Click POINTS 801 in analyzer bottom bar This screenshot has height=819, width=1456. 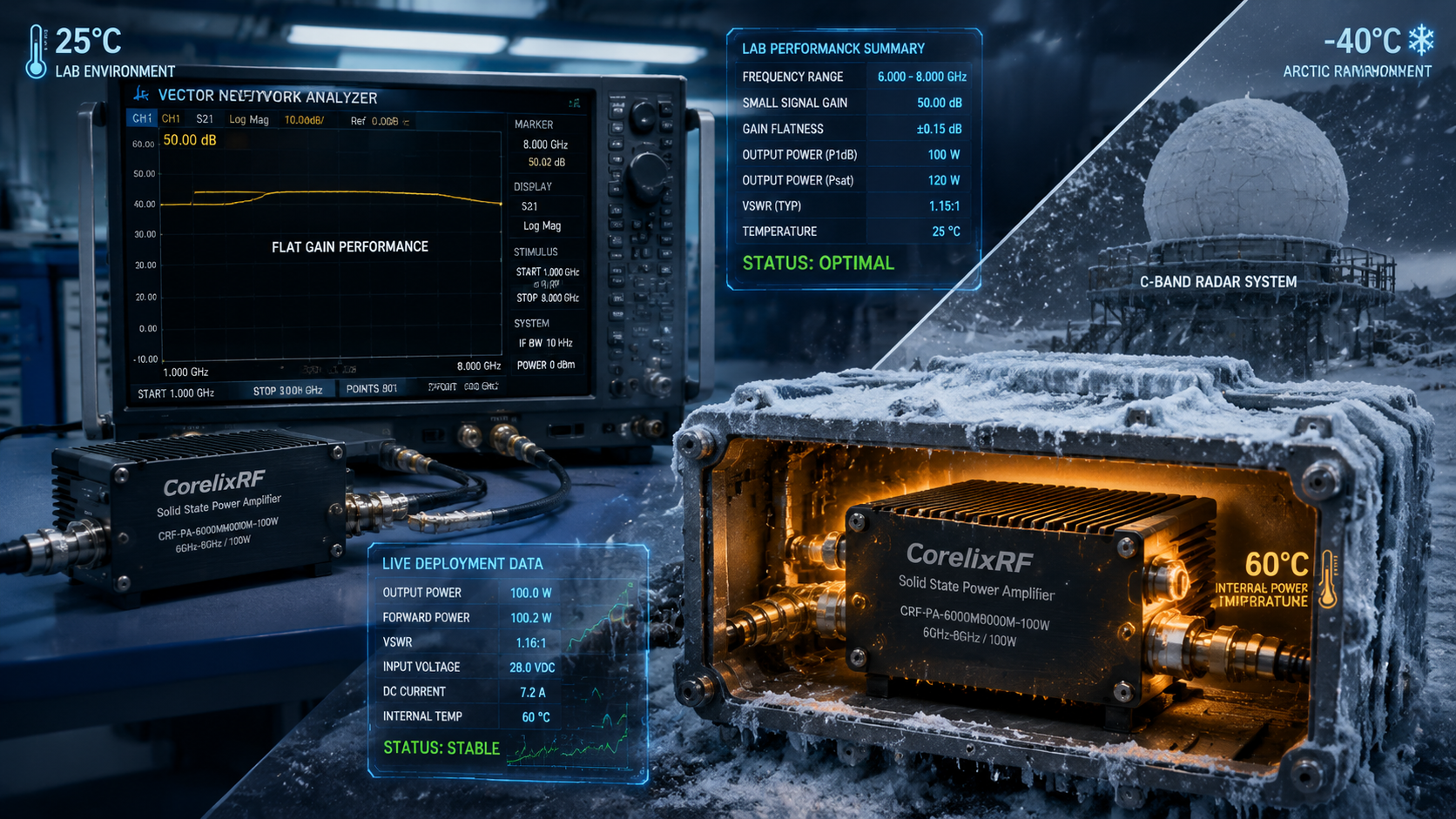[372, 389]
